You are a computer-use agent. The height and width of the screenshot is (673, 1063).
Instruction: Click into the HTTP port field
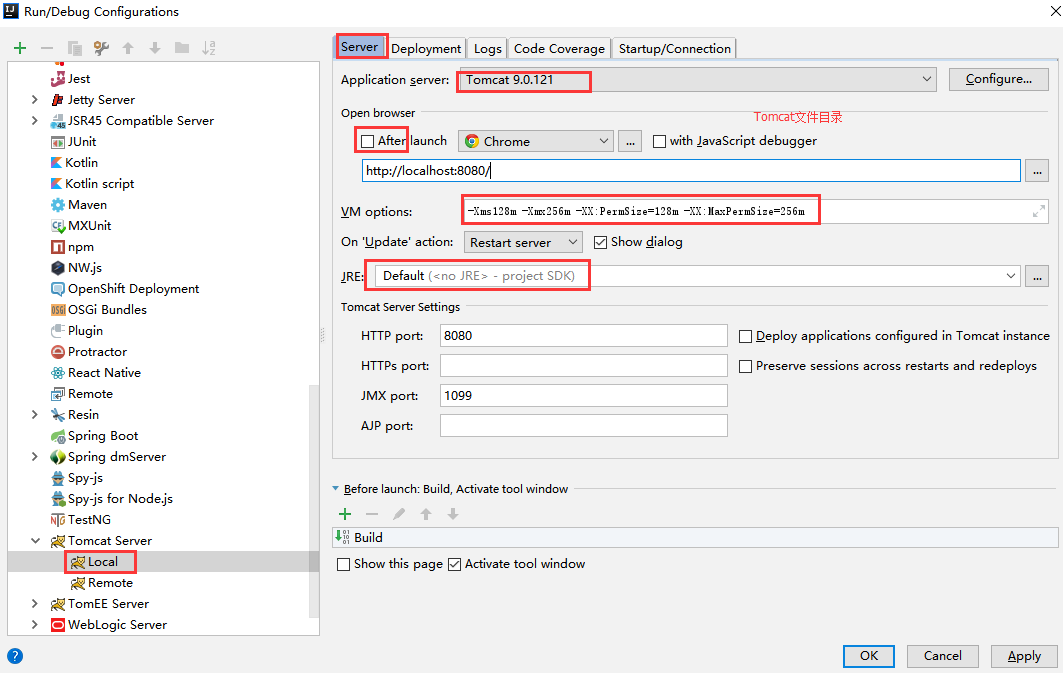pos(584,335)
